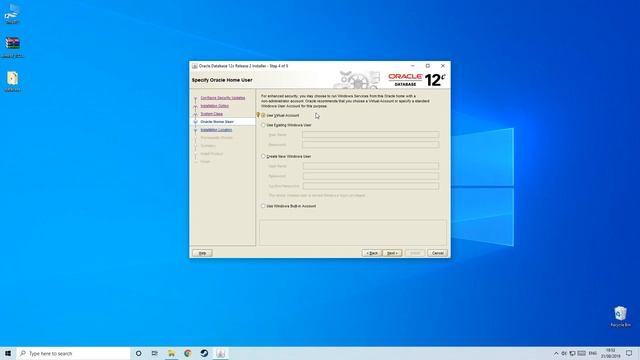Image resolution: width=640 pixels, height=360 pixels.
Task: Open Cortana from the taskbar
Action: (138, 353)
